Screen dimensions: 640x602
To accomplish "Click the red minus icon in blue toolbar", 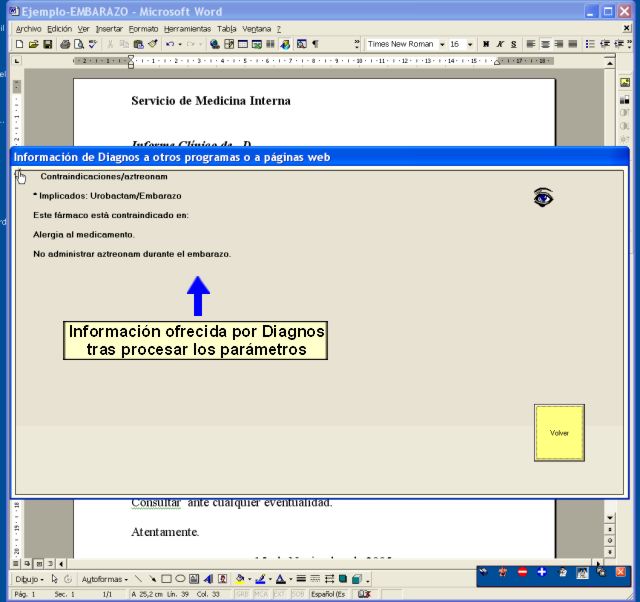I will click(522, 572).
